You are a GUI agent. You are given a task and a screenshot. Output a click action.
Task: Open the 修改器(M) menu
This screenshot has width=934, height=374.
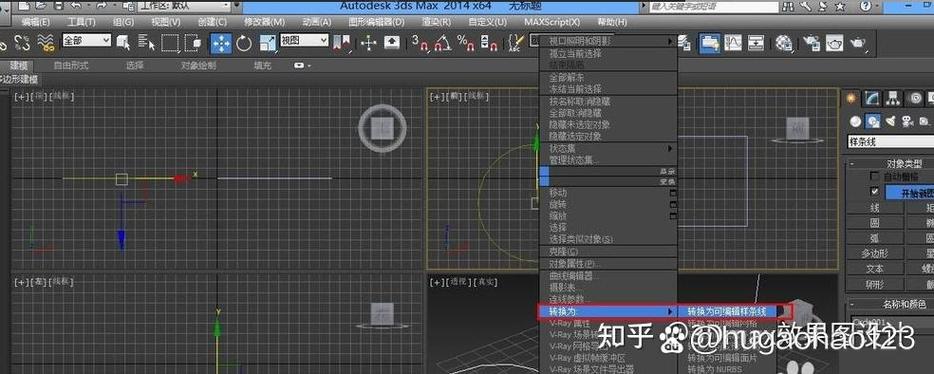click(264, 22)
